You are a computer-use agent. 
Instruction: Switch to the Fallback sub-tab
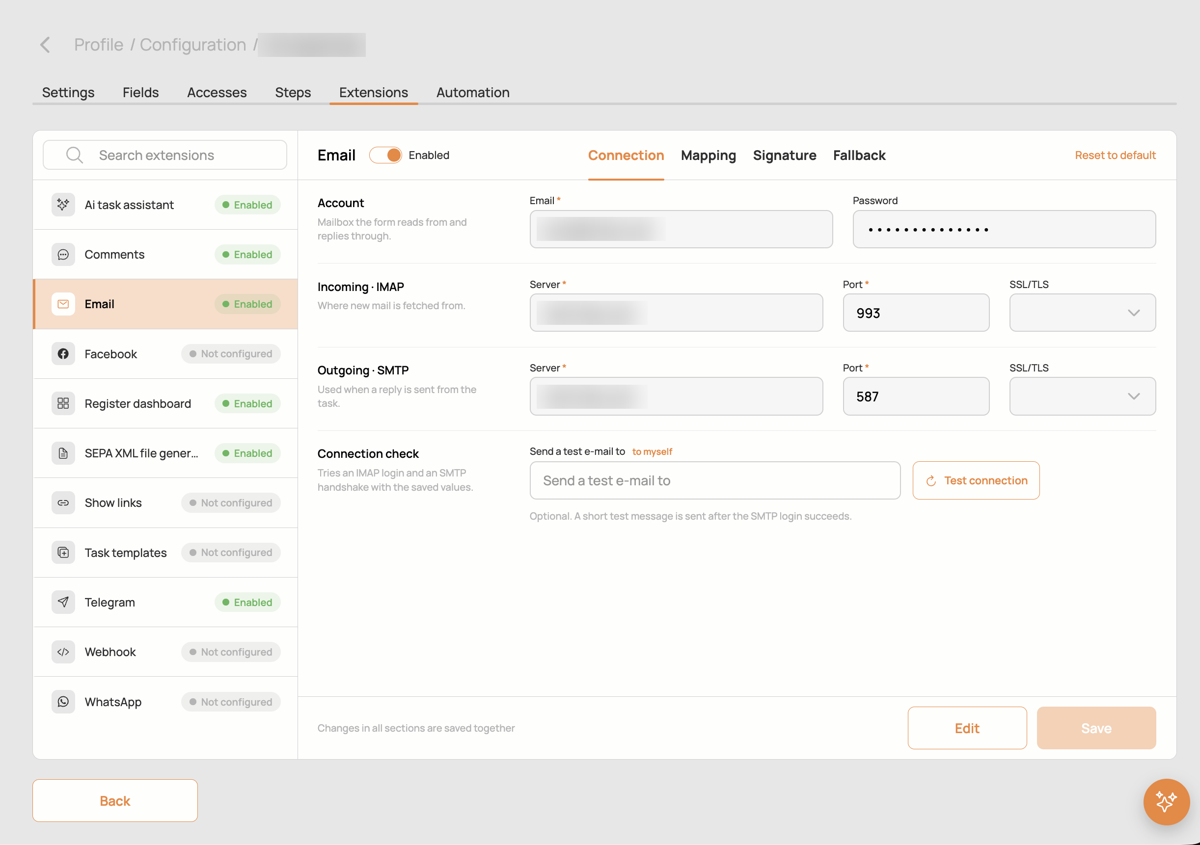point(859,155)
